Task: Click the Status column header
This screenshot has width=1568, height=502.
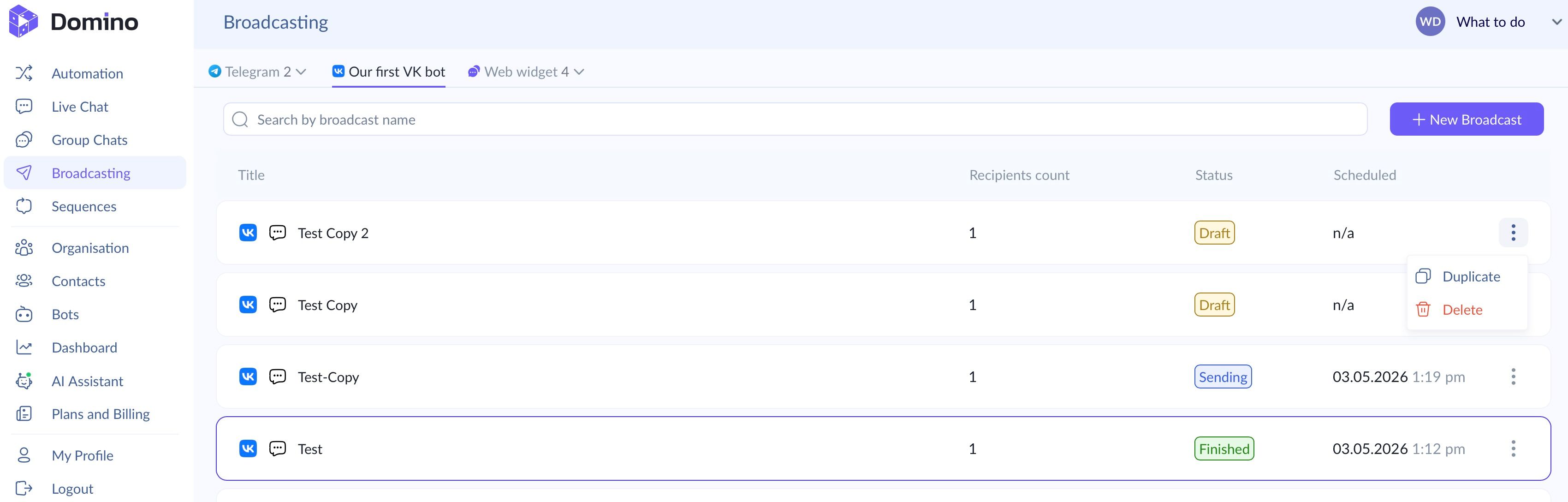Action: (1214, 175)
